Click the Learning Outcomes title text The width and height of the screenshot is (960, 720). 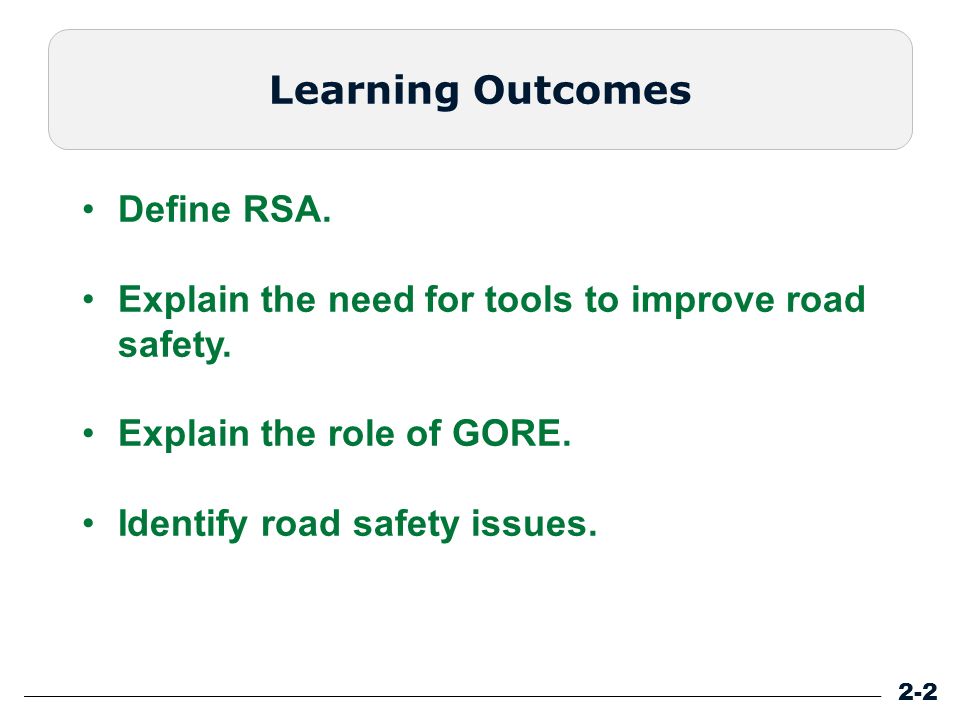(480, 91)
